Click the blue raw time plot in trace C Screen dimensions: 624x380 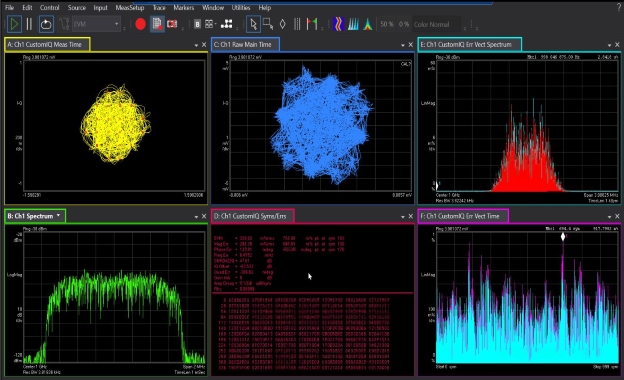coord(321,126)
